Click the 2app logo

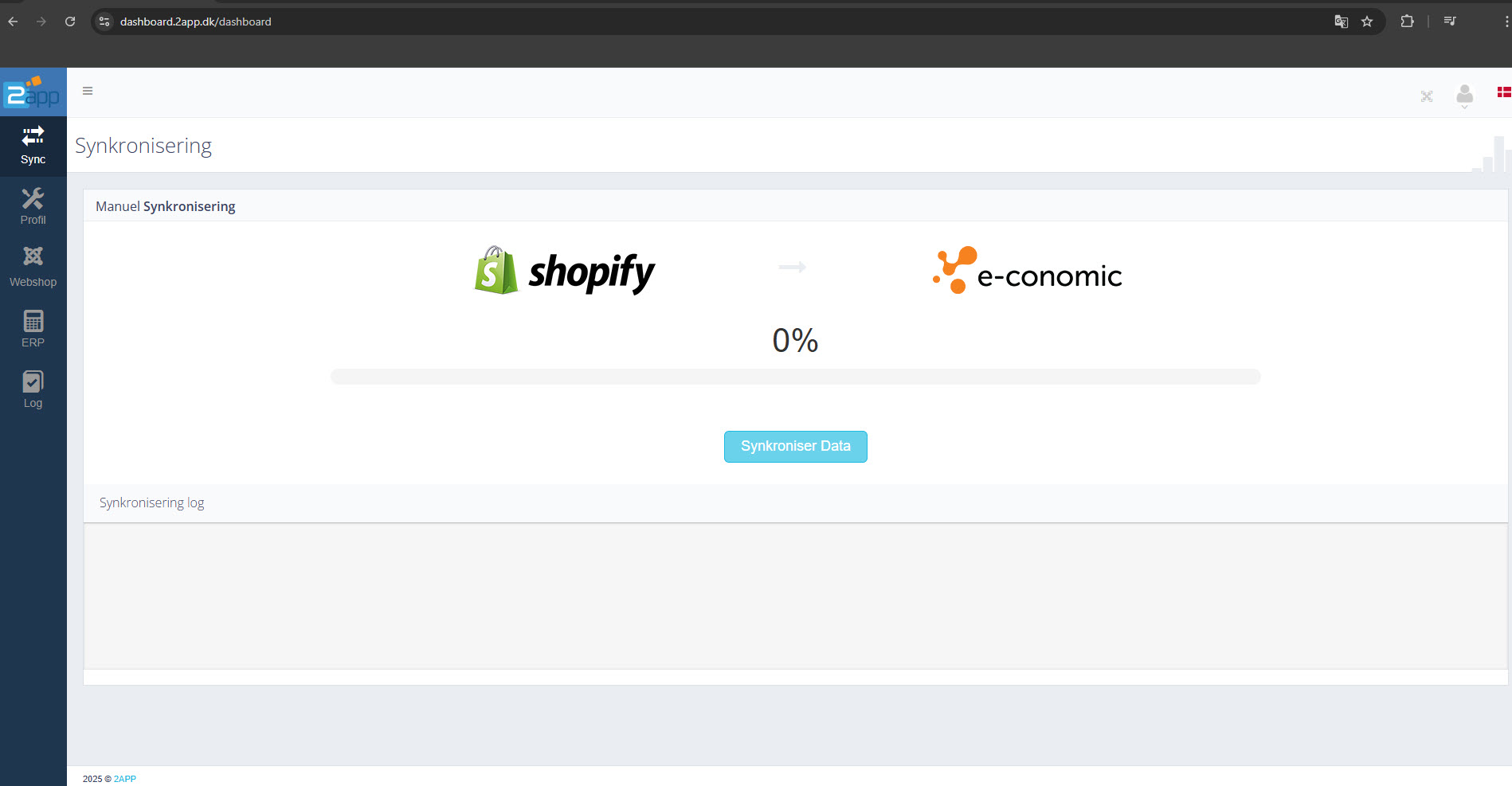[x=33, y=93]
